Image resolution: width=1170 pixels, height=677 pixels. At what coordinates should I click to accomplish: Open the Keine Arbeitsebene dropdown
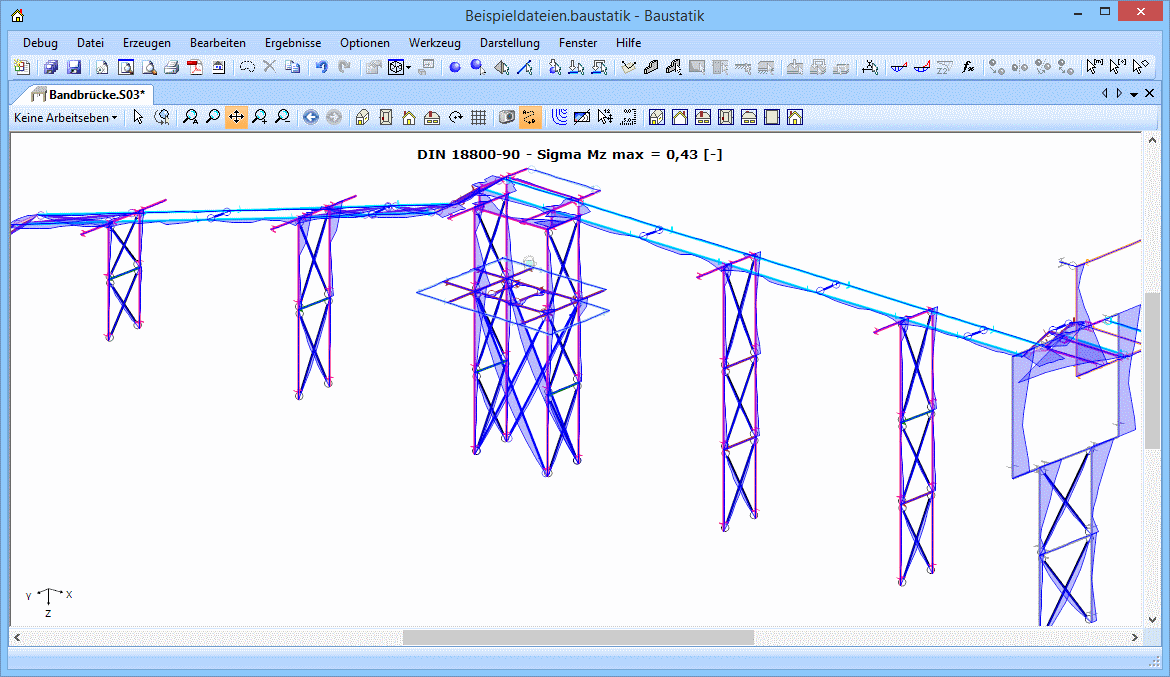pos(65,118)
